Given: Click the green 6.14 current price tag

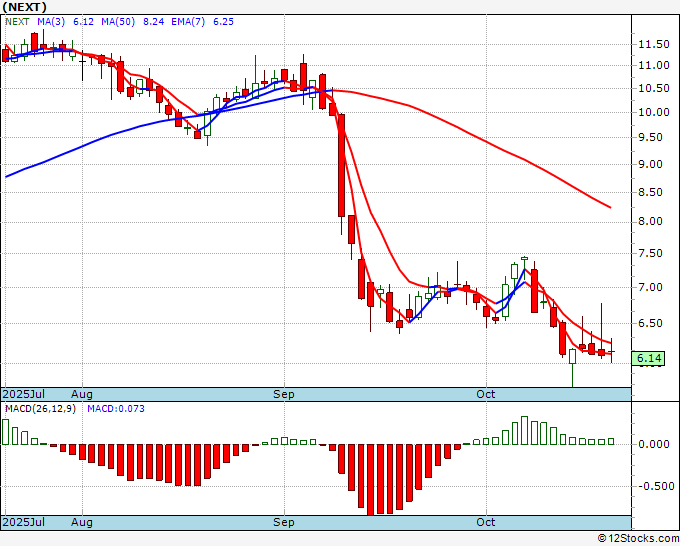Looking at the screenshot, I should tap(648, 358).
